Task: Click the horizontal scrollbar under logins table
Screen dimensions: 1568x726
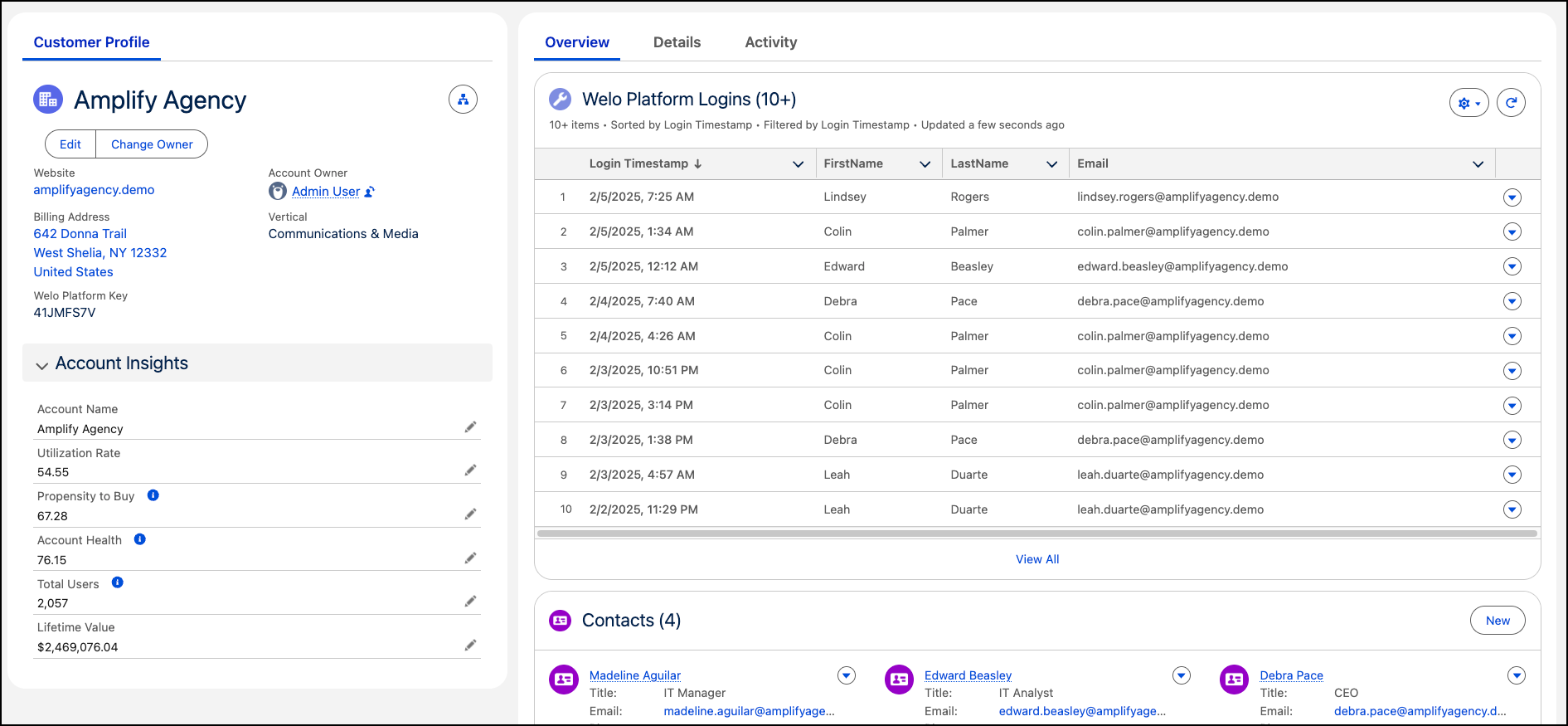Action: pos(1036,534)
